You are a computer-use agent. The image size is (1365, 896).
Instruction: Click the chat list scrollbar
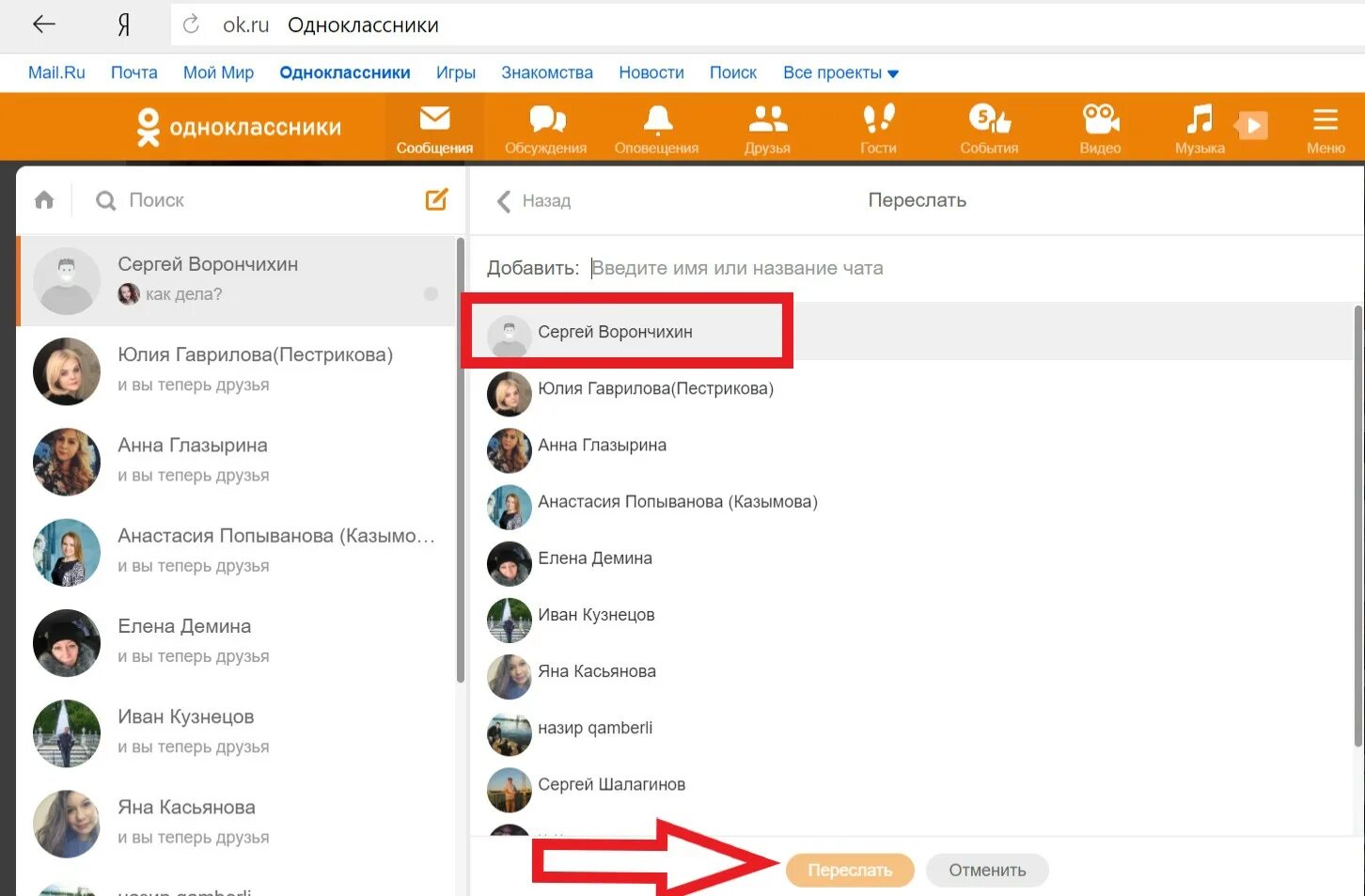pos(460,461)
